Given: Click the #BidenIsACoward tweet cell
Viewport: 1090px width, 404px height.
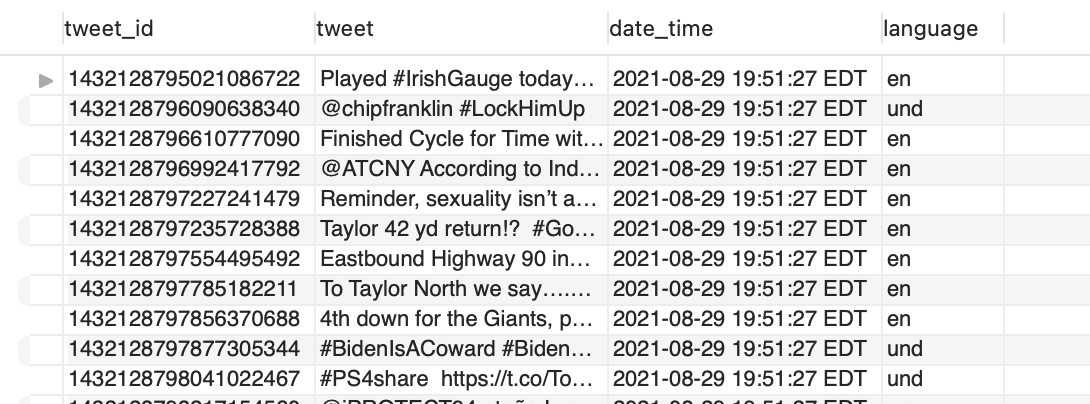Looking at the screenshot, I should tap(461, 348).
